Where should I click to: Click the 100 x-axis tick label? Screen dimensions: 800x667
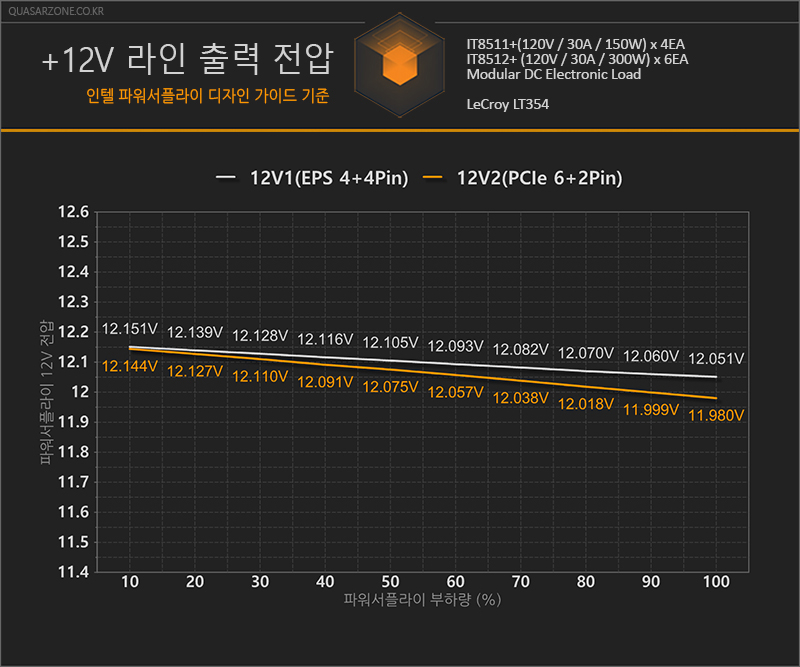click(x=716, y=582)
